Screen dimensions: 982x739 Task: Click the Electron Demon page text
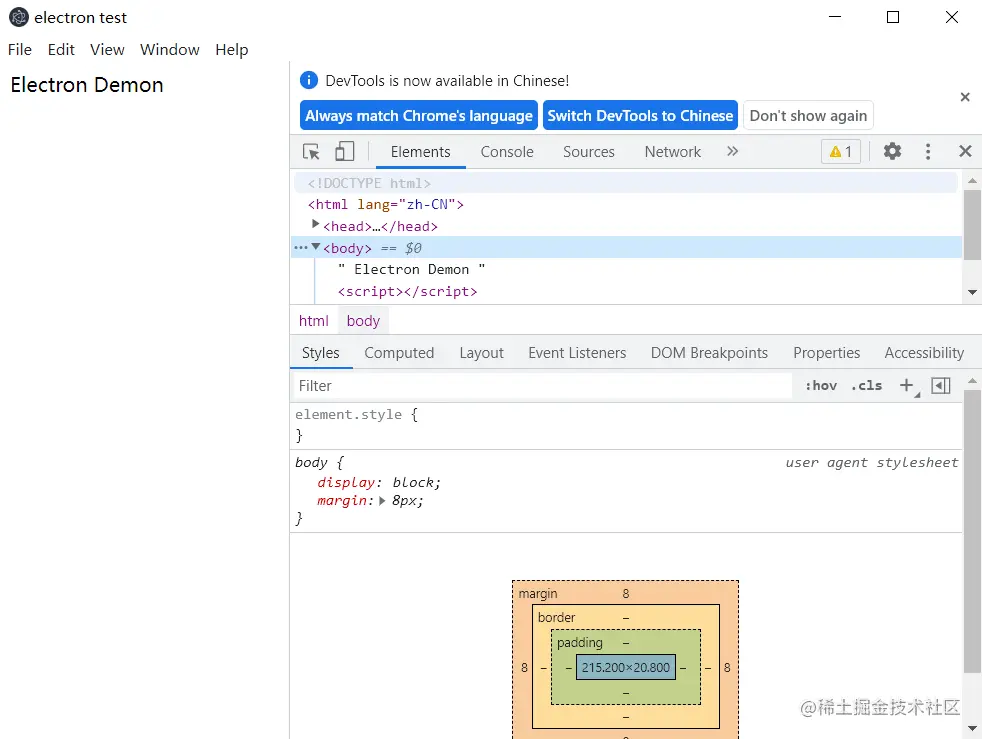(x=86, y=85)
